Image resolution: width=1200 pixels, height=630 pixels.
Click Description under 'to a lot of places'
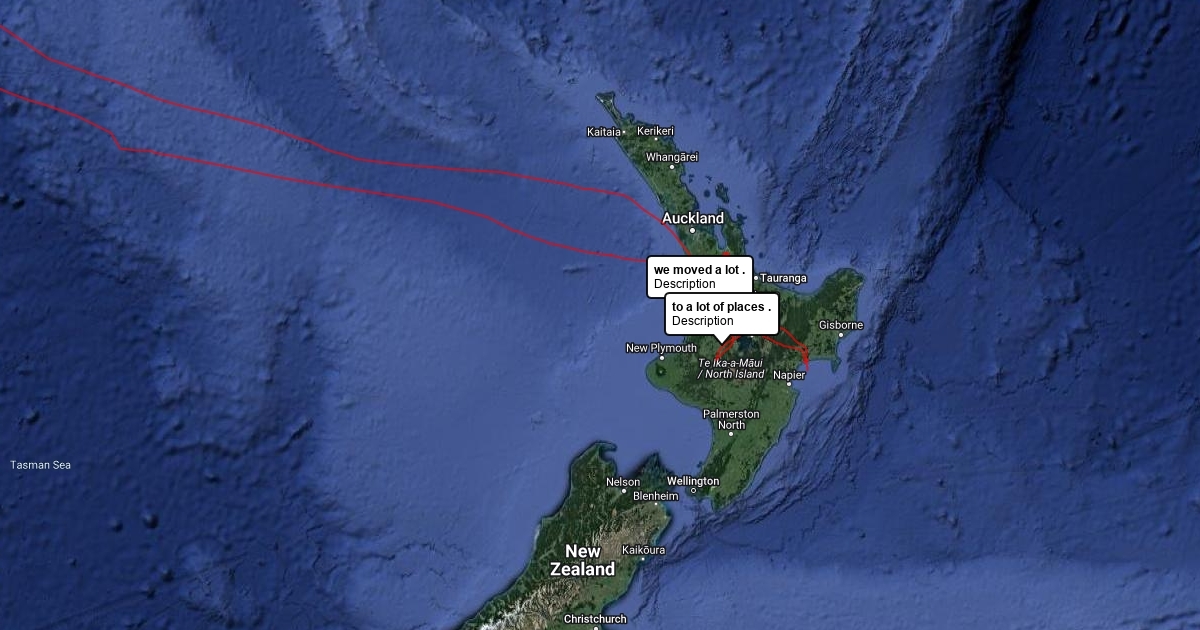point(703,321)
